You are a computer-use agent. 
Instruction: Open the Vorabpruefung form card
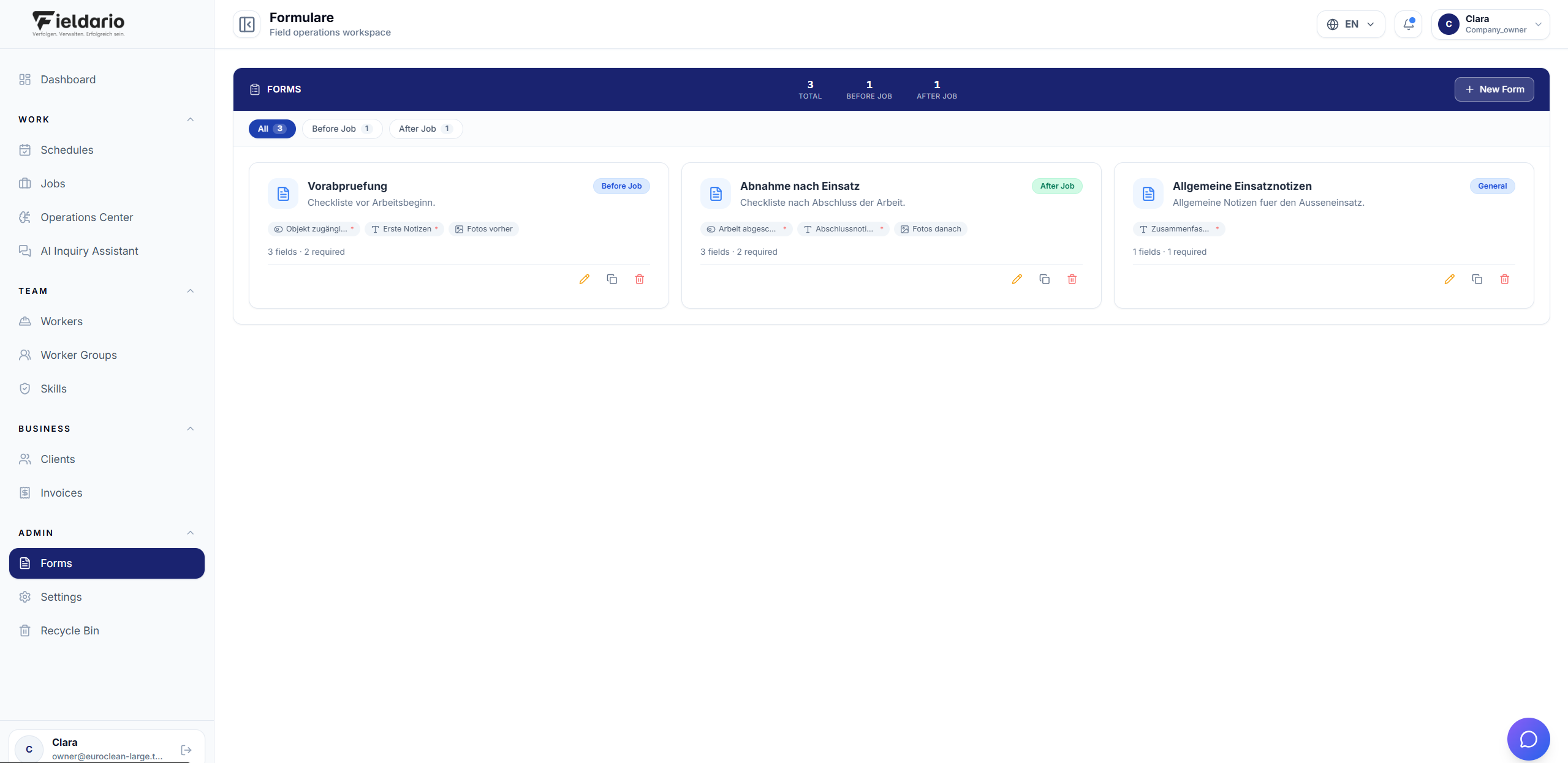(x=458, y=235)
